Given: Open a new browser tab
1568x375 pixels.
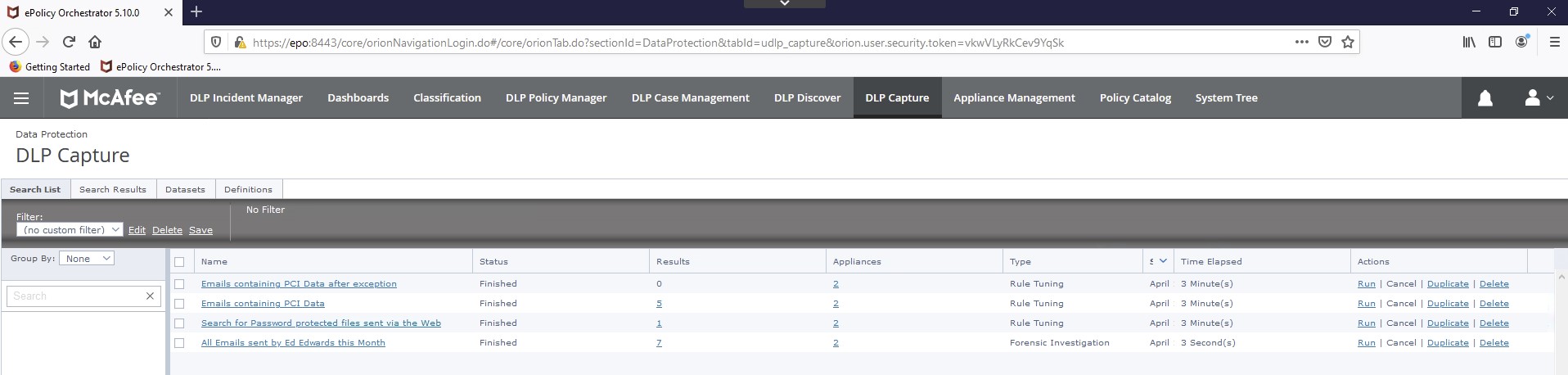Looking at the screenshot, I should click(x=196, y=11).
